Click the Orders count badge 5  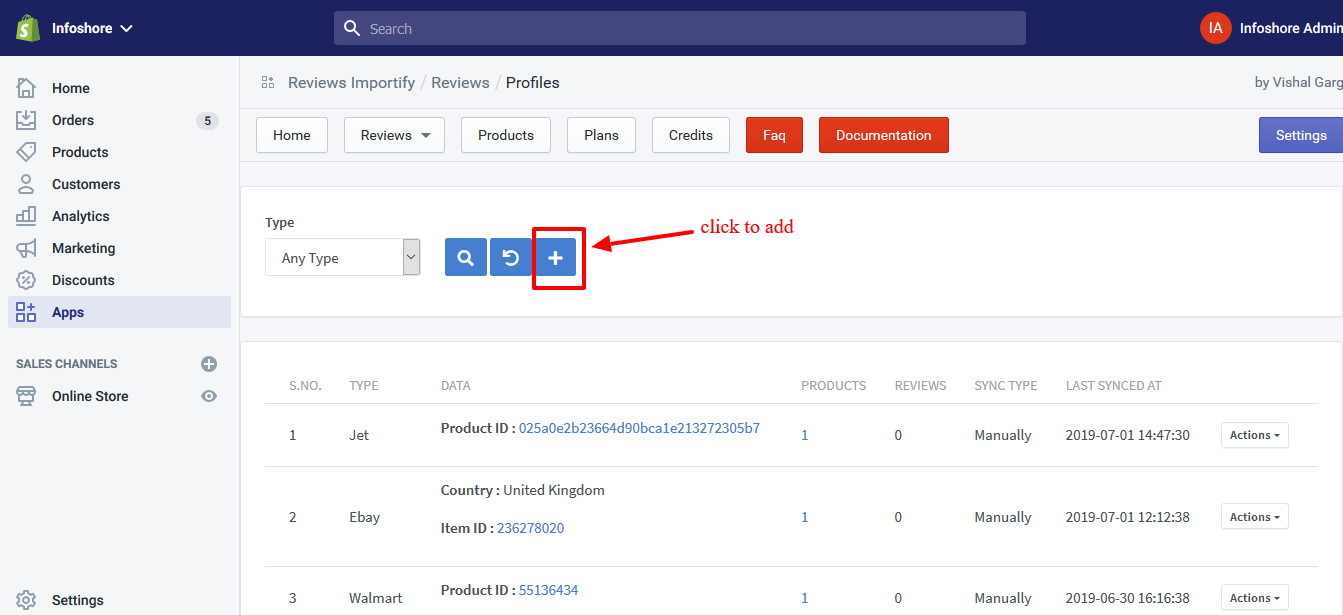(x=207, y=120)
